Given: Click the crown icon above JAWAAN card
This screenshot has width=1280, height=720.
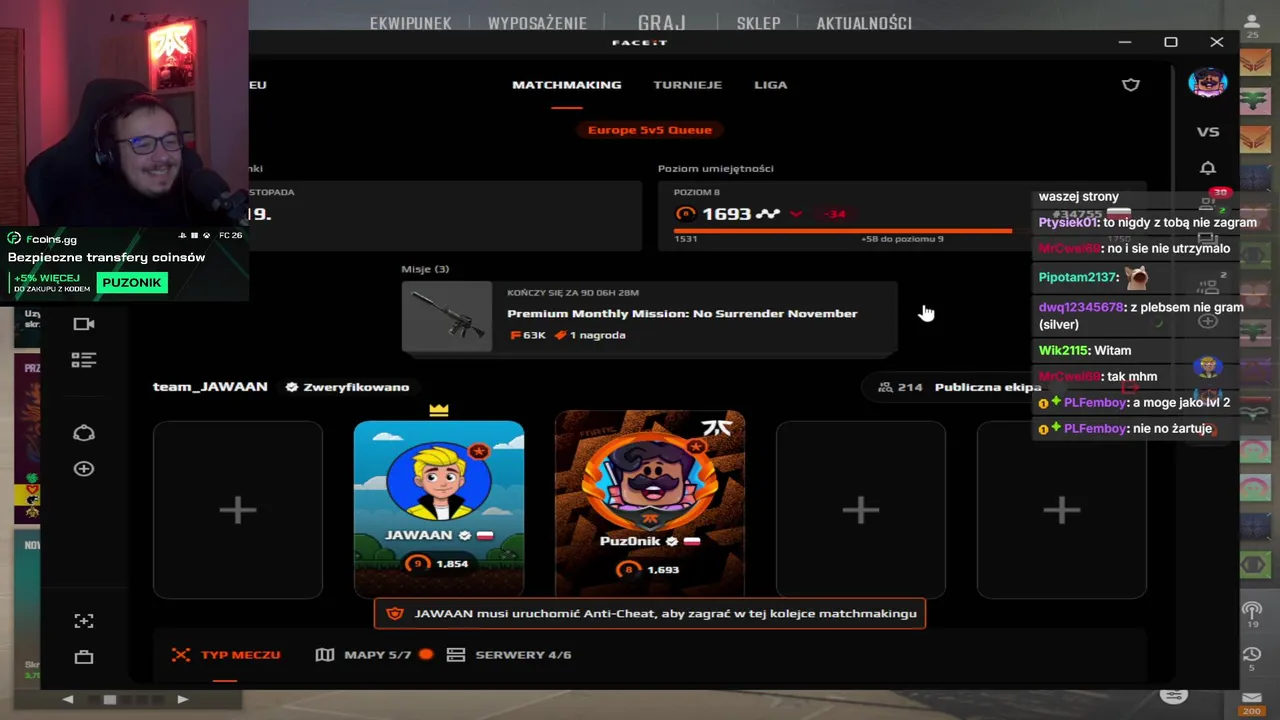Looking at the screenshot, I should [x=439, y=410].
